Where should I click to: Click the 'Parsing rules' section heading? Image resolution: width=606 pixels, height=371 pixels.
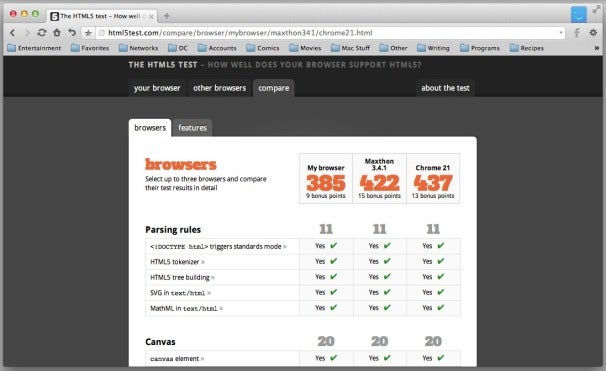point(173,230)
